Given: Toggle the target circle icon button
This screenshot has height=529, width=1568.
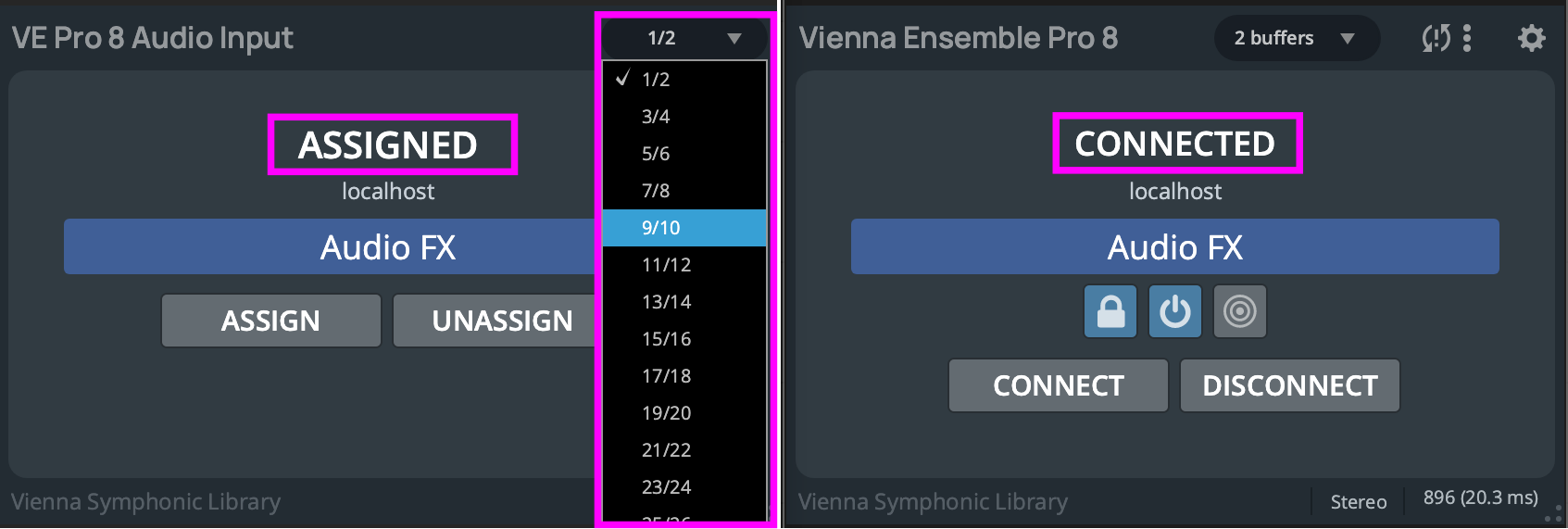Looking at the screenshot, I should (x=1240, y=311).
